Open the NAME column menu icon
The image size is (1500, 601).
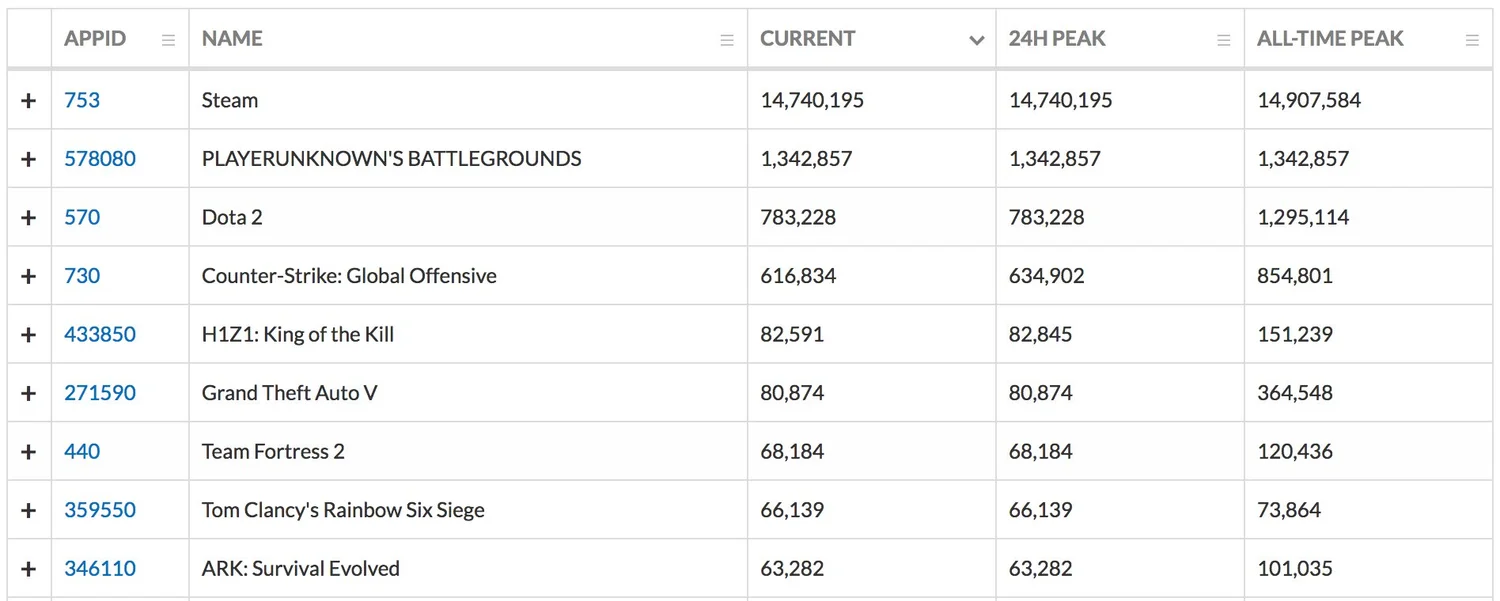tap(727, 40)
